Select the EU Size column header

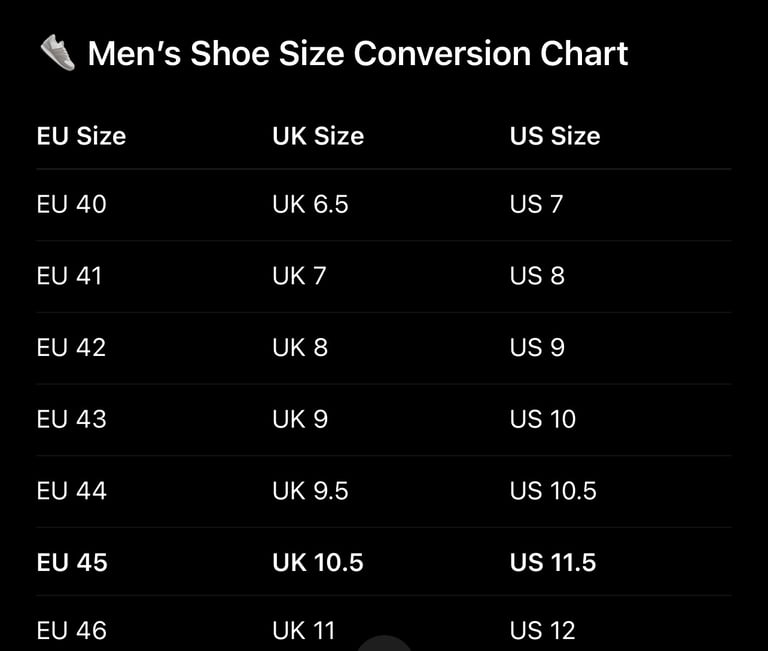click(81, 136)
